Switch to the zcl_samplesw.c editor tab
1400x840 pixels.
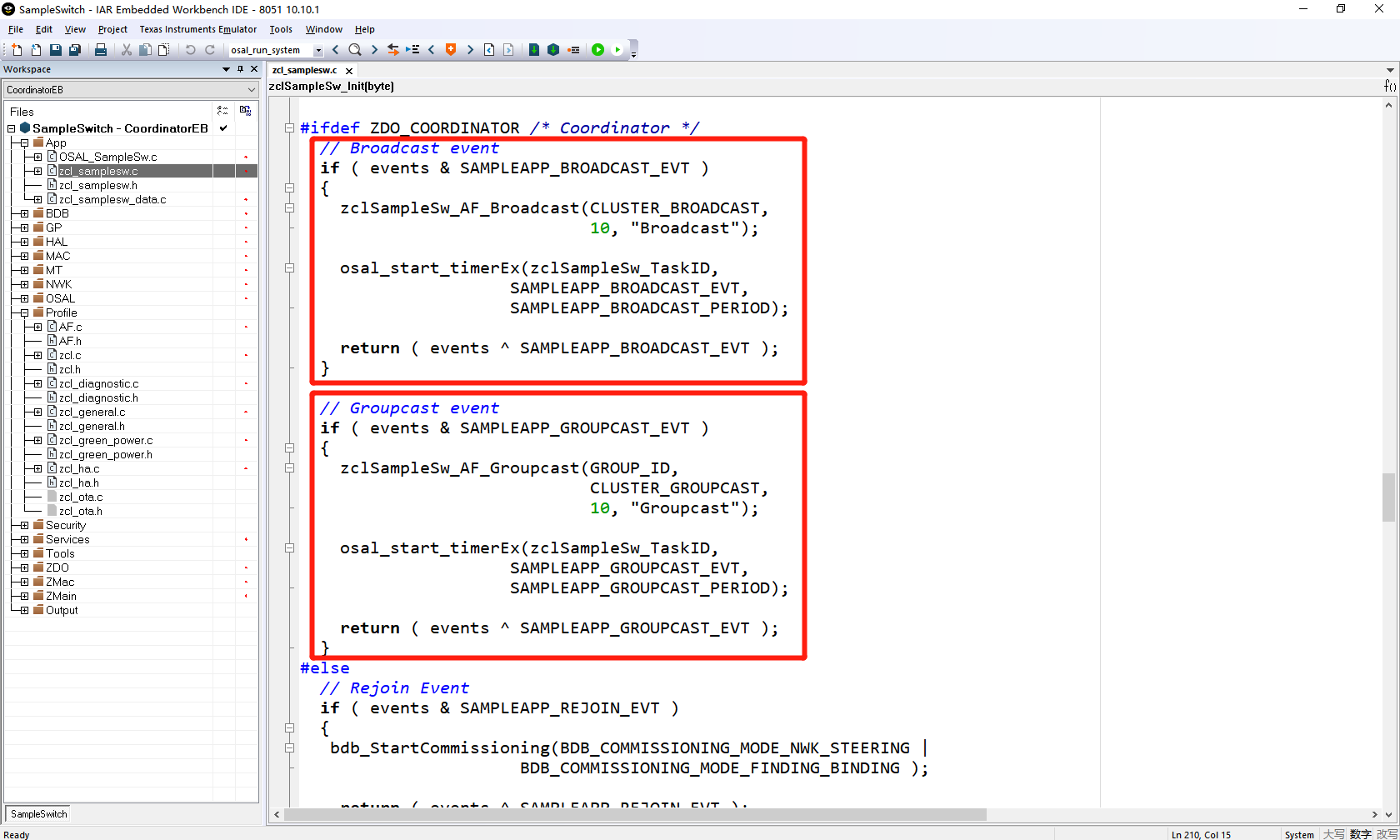(304, 70)
